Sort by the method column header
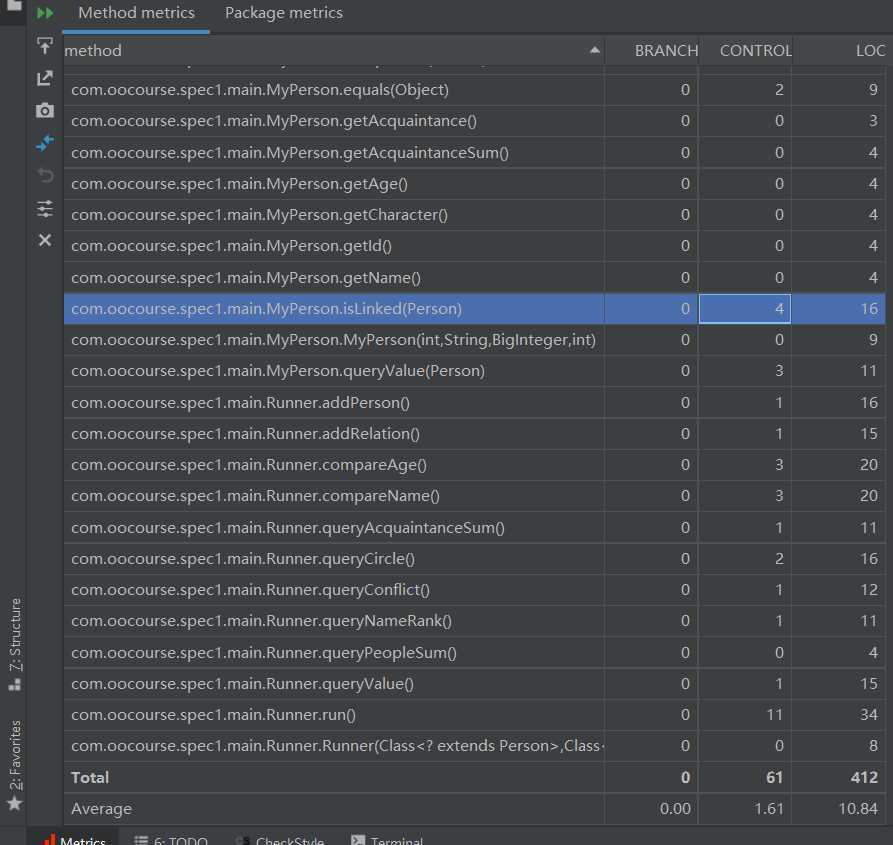 click(330, 50)
